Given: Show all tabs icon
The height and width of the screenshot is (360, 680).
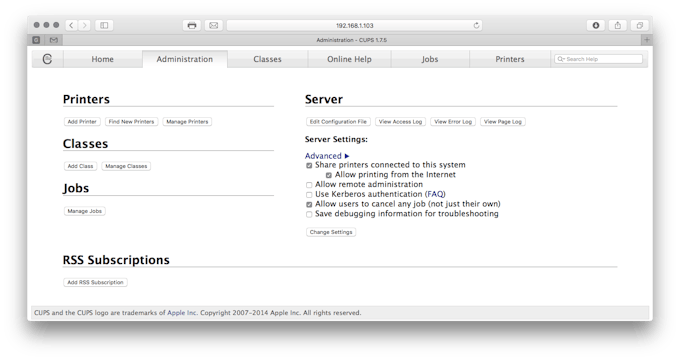Looking at the screenshot, I should (x=640, y=25).
